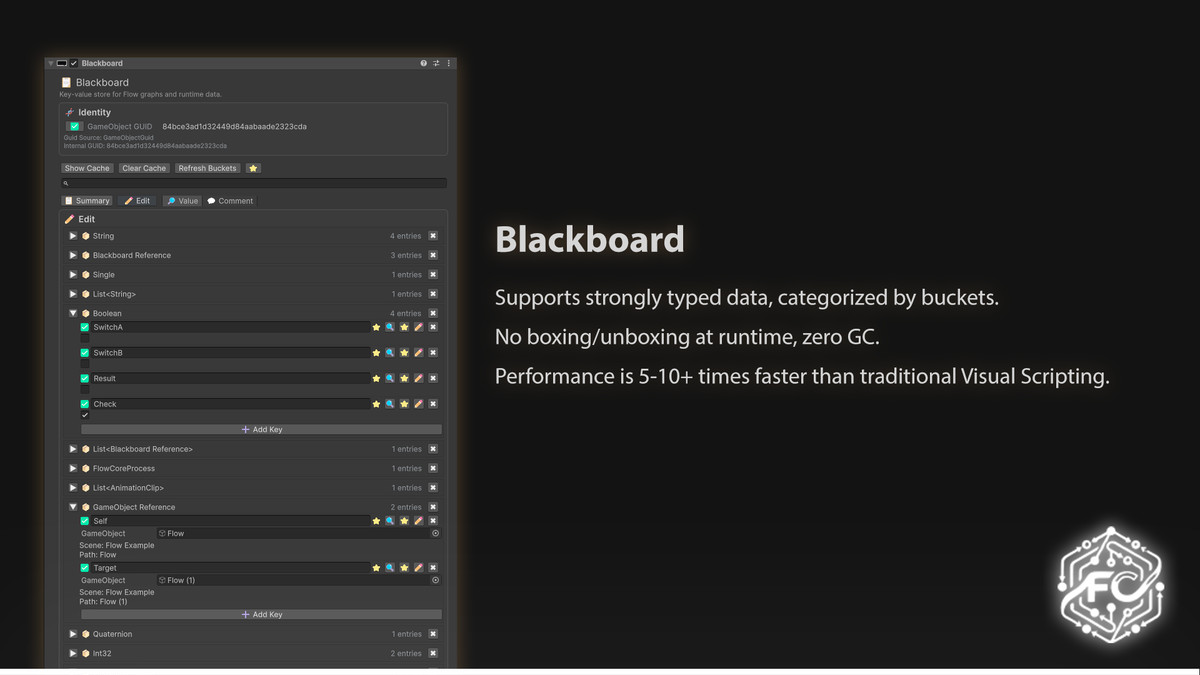Toggle the GameObject GUID checkbox

[74, 127]
